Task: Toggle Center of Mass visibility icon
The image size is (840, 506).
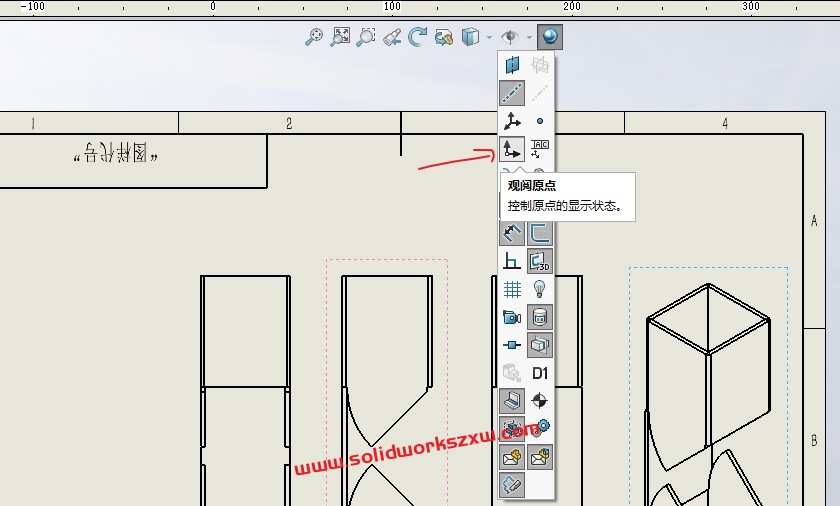Action: (540, 401)
